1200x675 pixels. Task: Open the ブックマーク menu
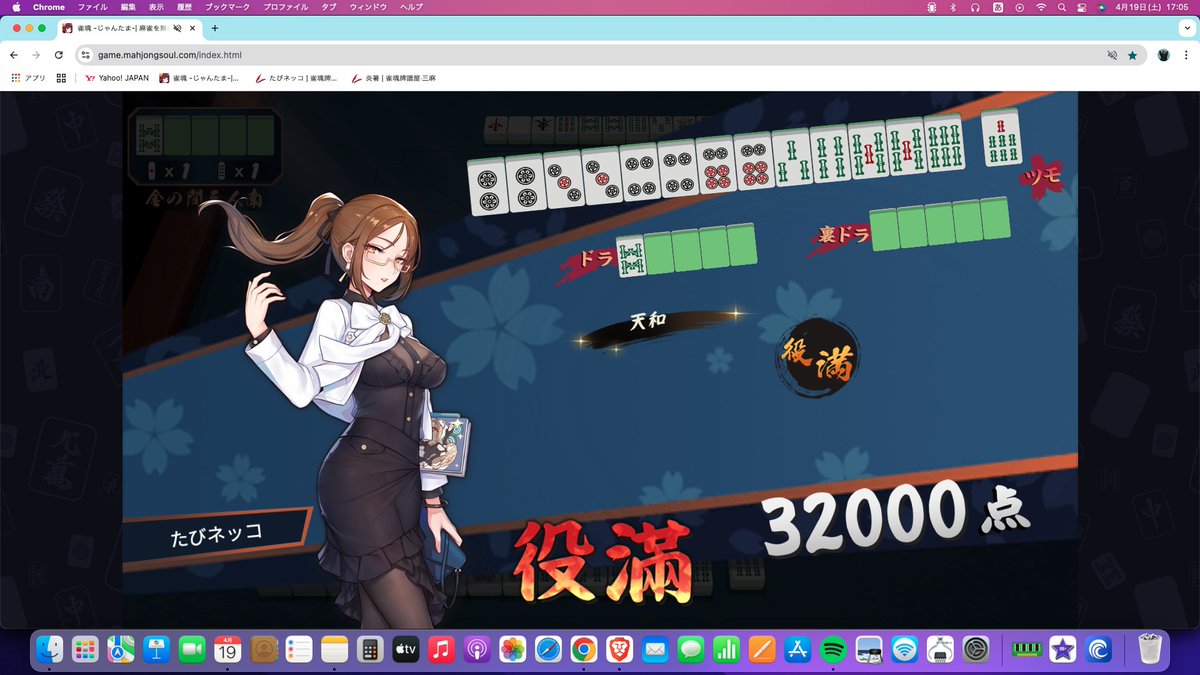226,7
